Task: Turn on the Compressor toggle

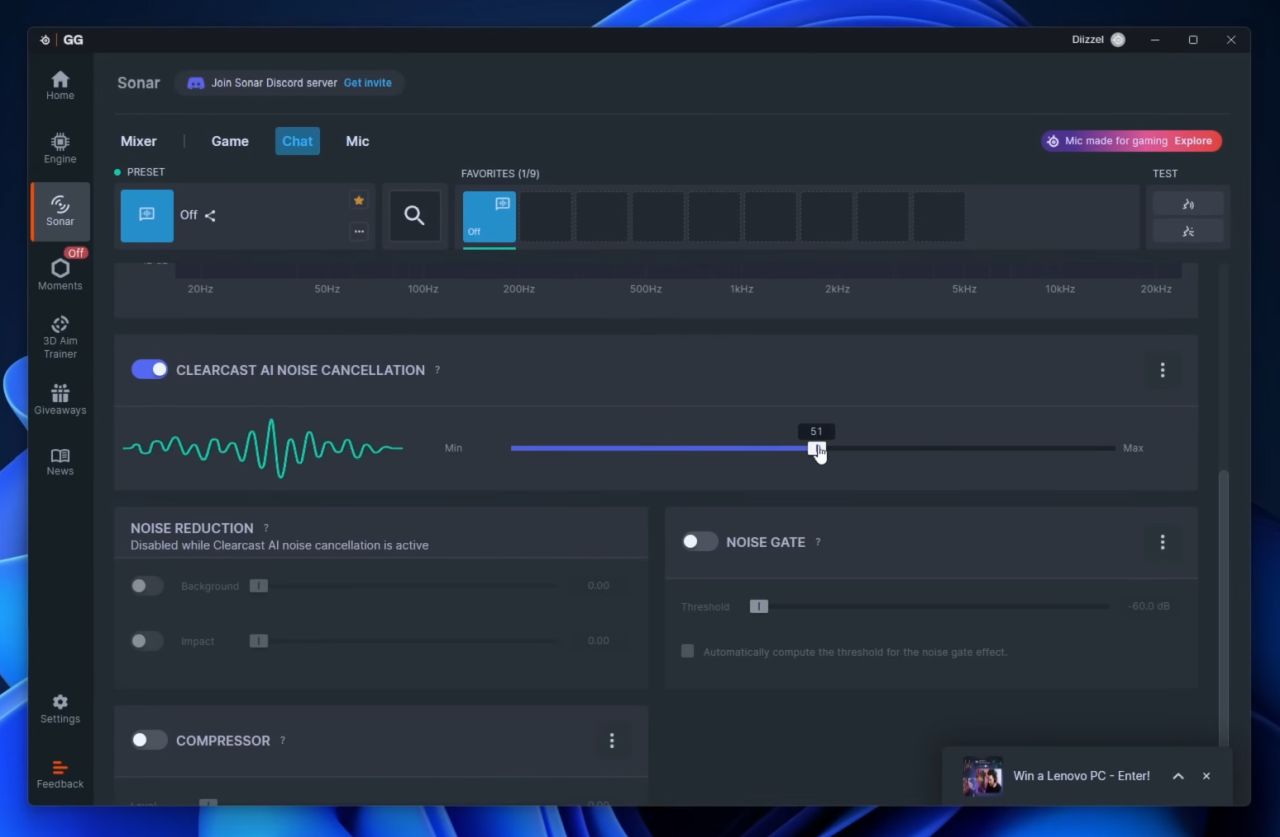Action: [149, 740]
